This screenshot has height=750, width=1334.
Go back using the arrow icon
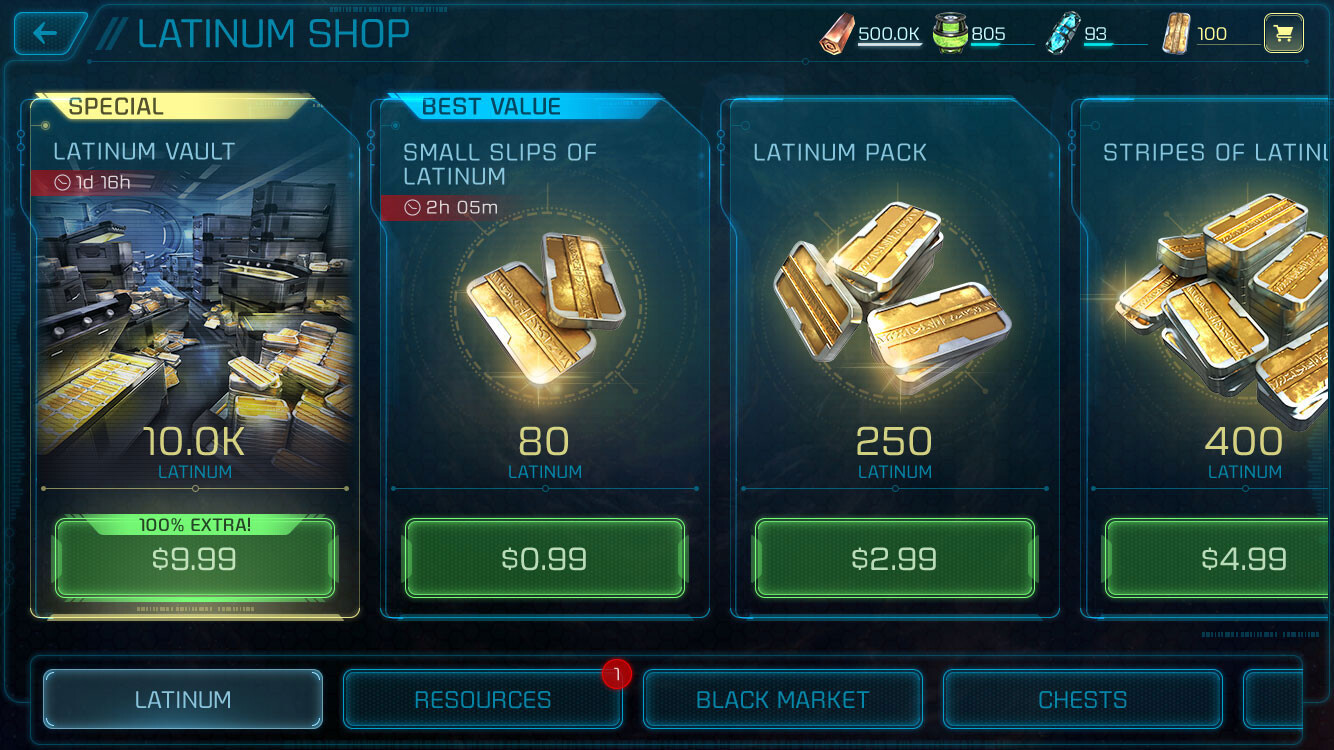[45, 33]
